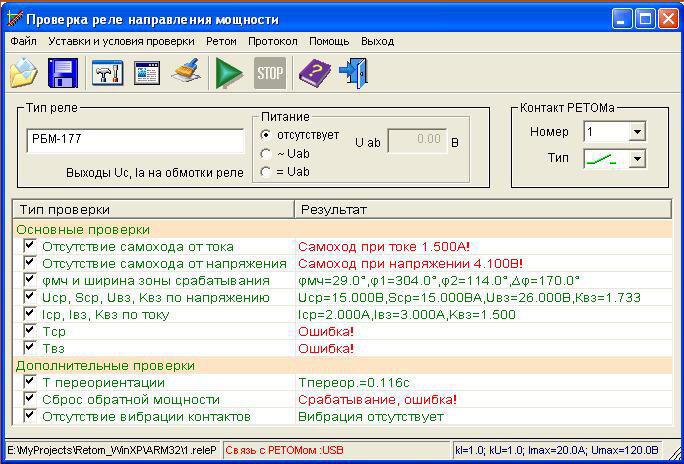Open help with the purple book icon

(314, 73)
